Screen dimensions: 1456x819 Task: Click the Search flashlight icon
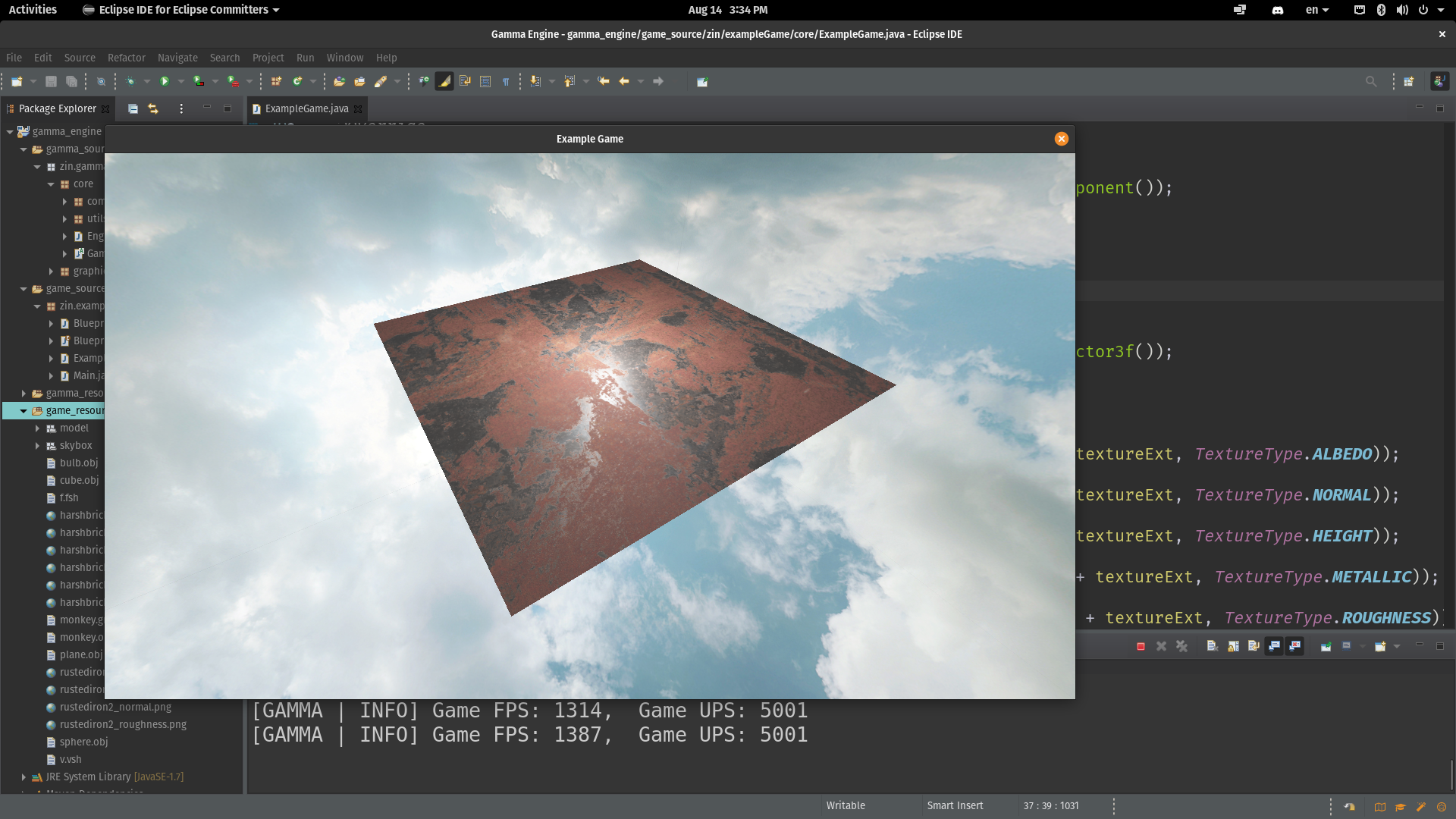tap(381, 82)
